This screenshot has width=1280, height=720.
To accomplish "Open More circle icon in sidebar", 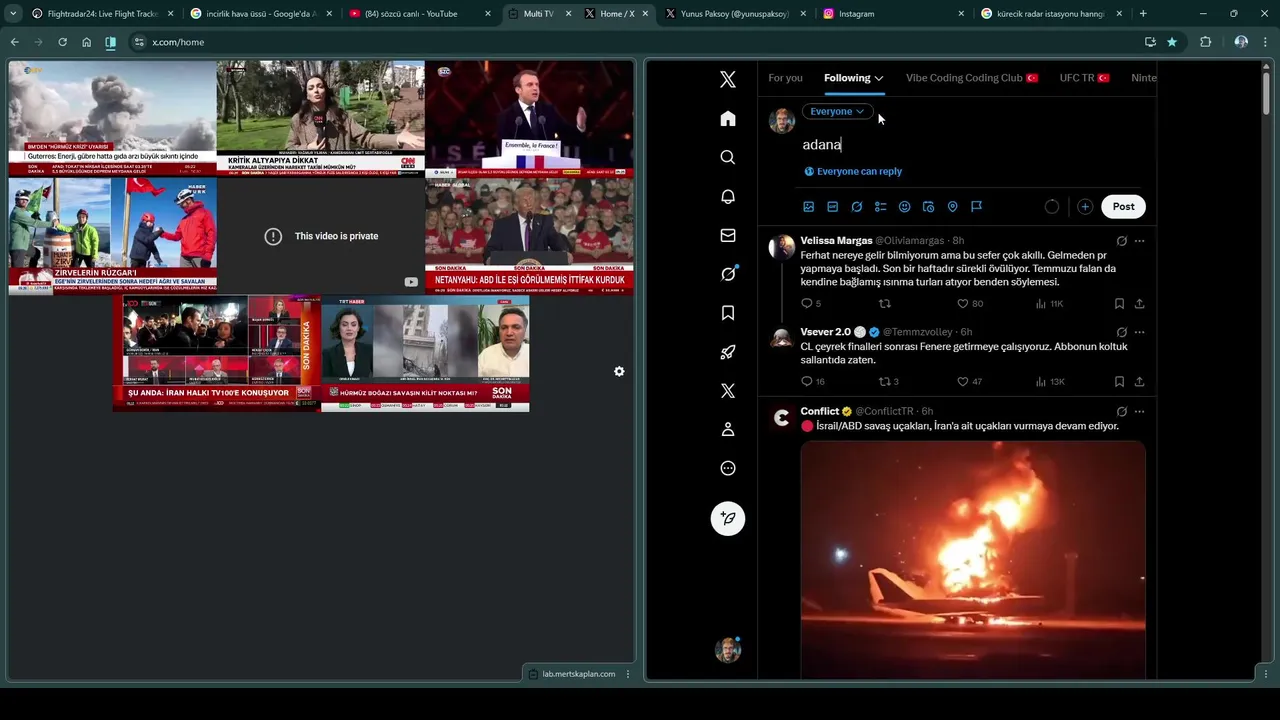I will [728, 468].
